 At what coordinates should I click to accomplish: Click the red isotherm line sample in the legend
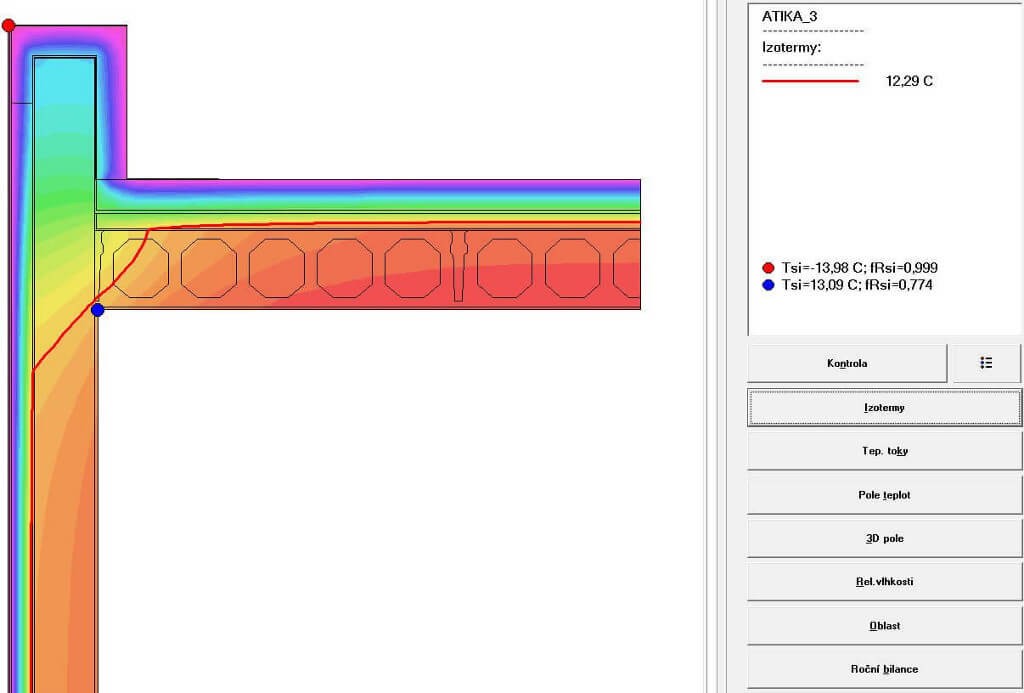coord(810,81)
